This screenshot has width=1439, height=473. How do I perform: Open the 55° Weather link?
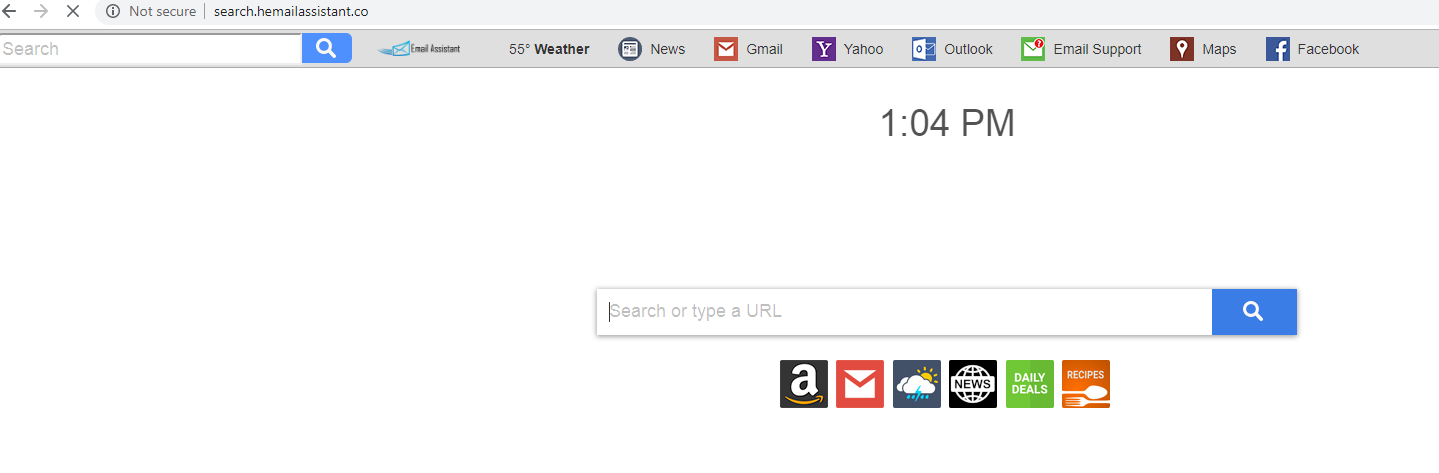549,49
